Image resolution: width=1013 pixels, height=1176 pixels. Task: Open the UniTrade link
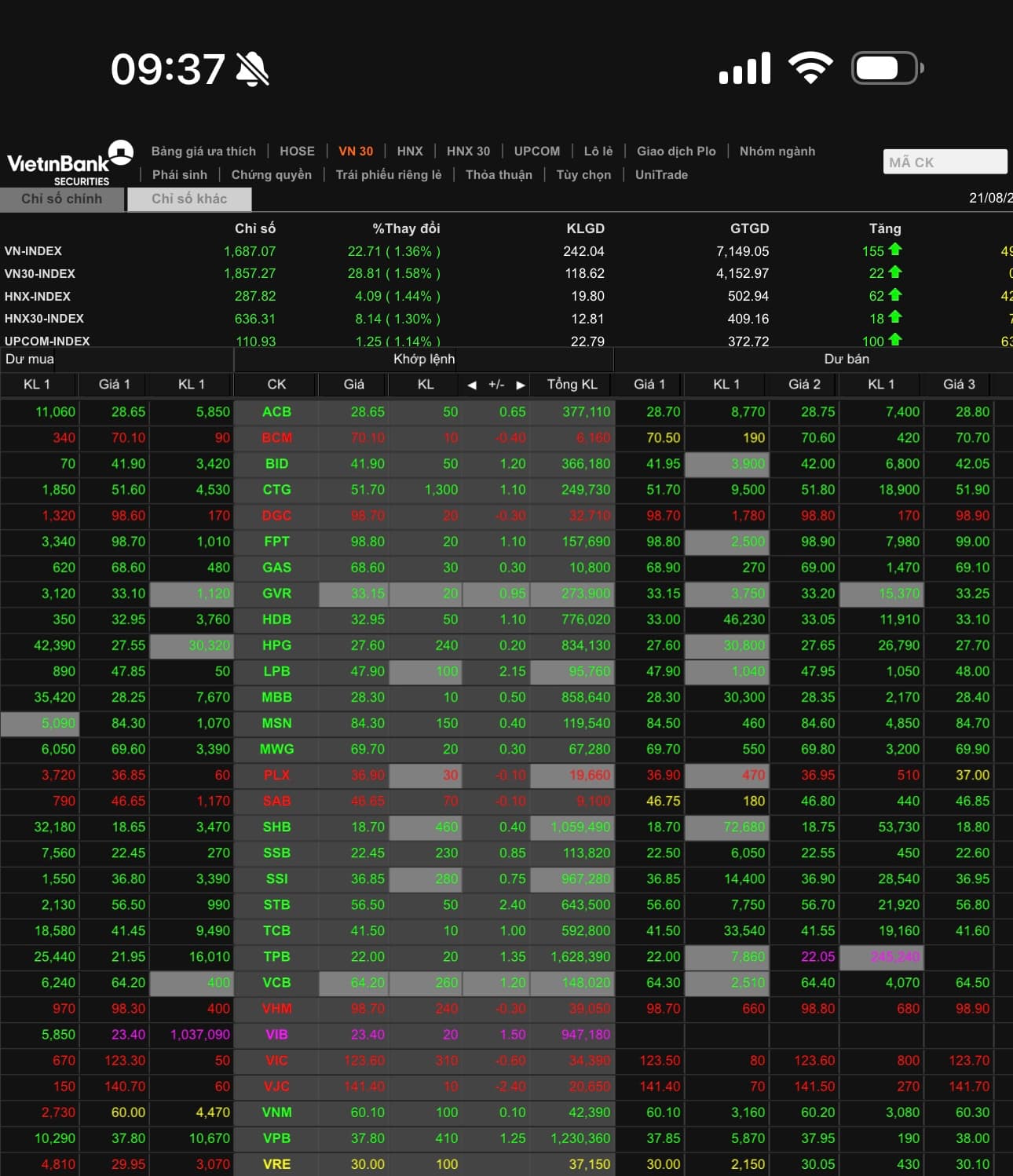point(661,174)
